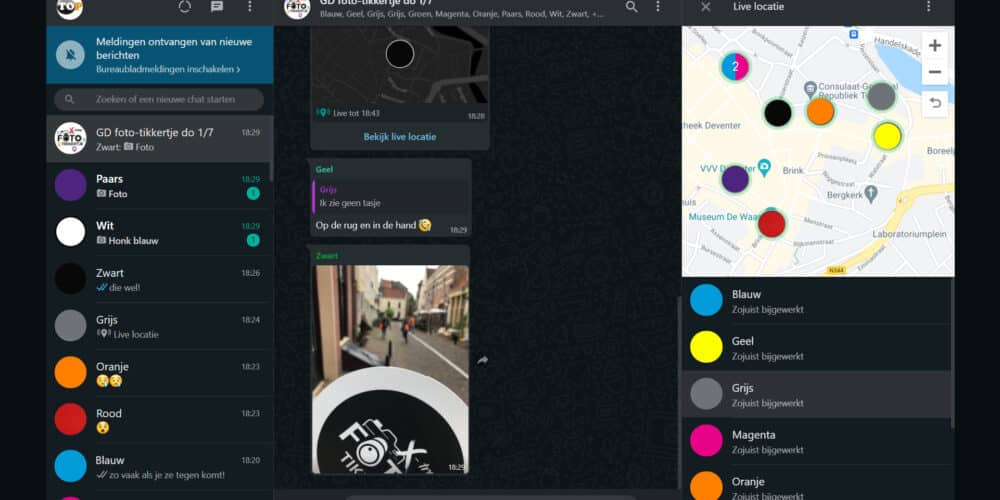The image size is (1000, 500).
Task: Start a new chat with message icon
Action: (x=217, y=7)
